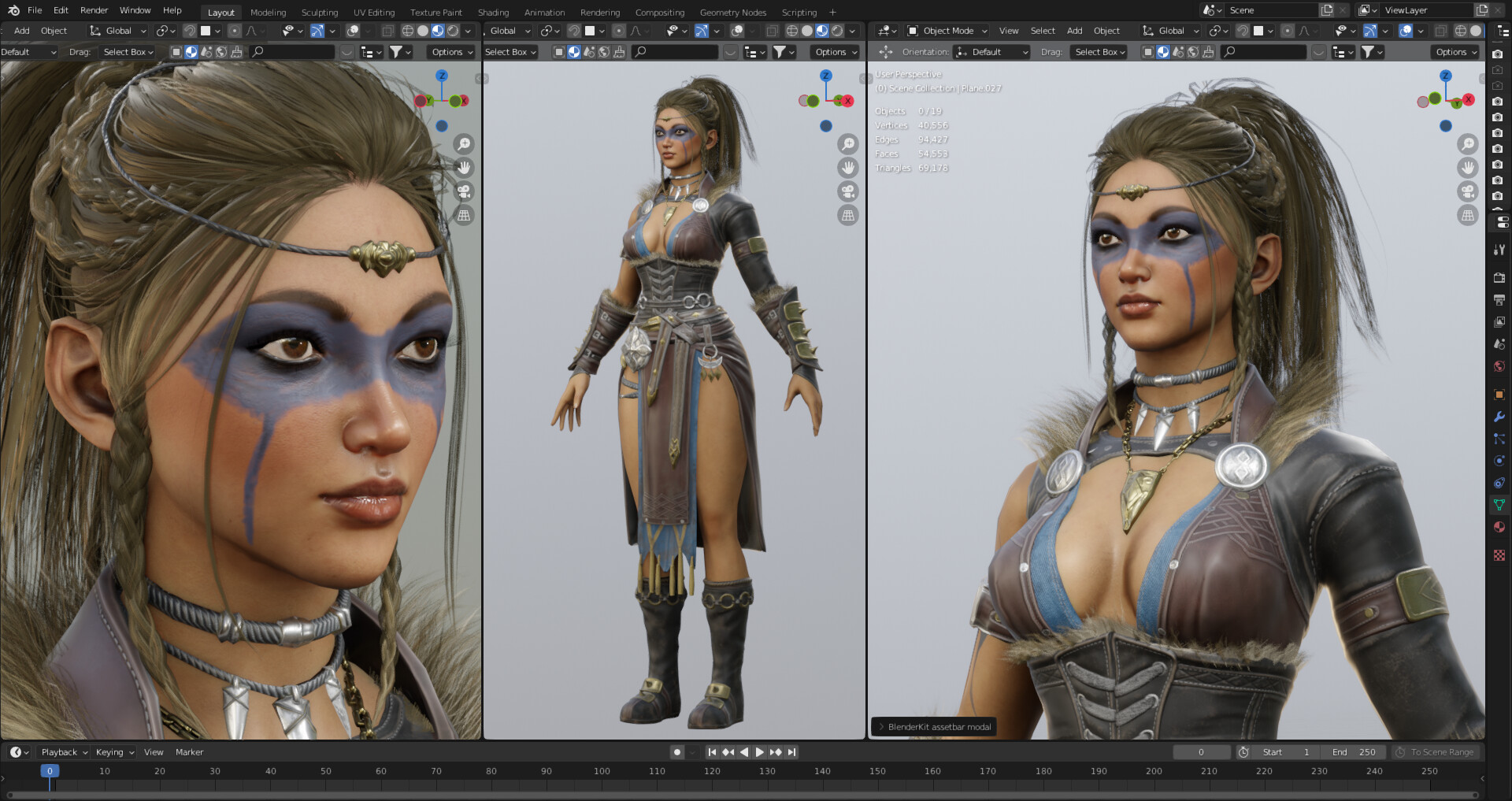Click the zoom magnifier icon in left viewport

point(464,144)
